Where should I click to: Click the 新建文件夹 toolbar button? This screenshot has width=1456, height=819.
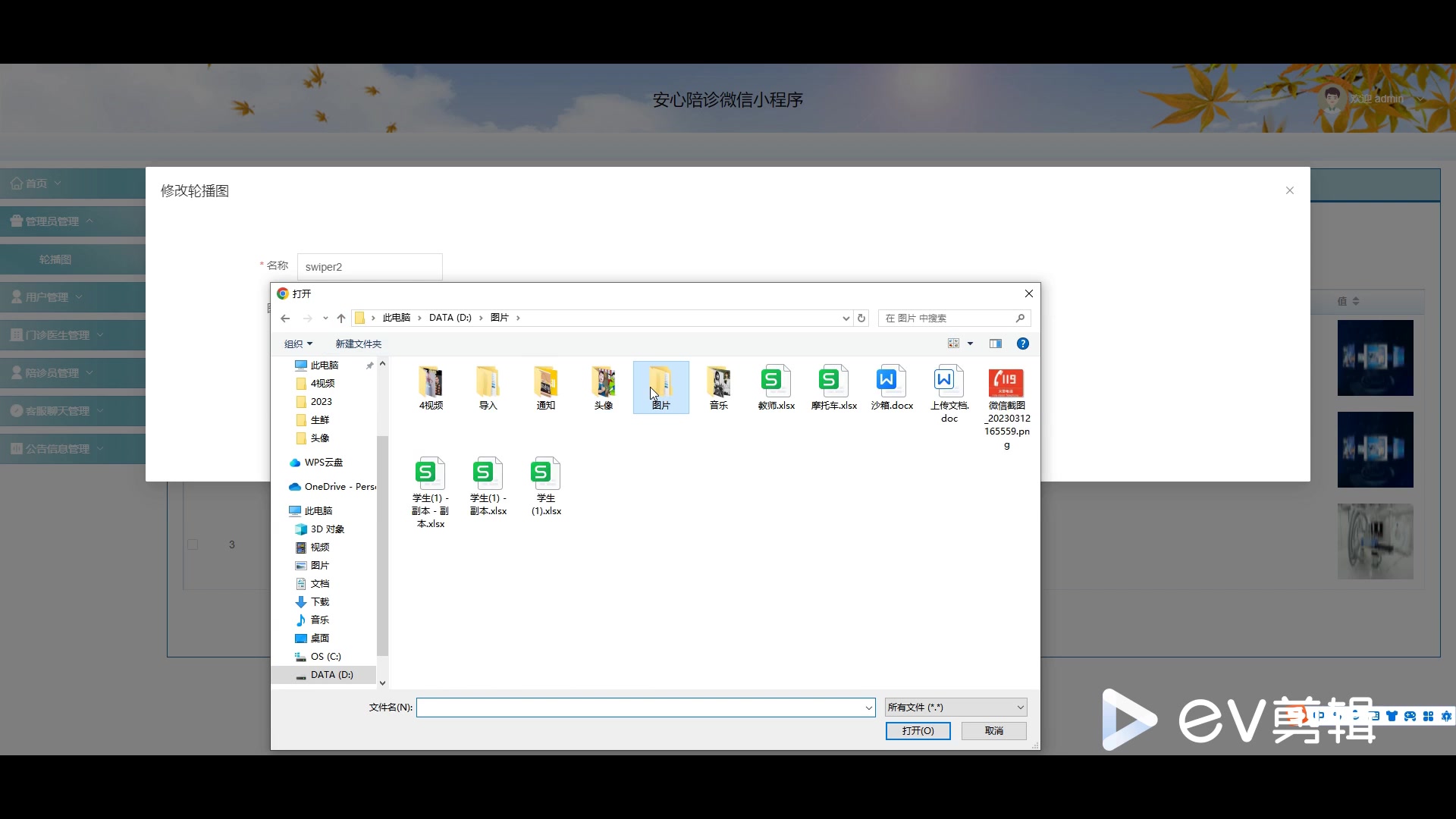coord(358,344)
